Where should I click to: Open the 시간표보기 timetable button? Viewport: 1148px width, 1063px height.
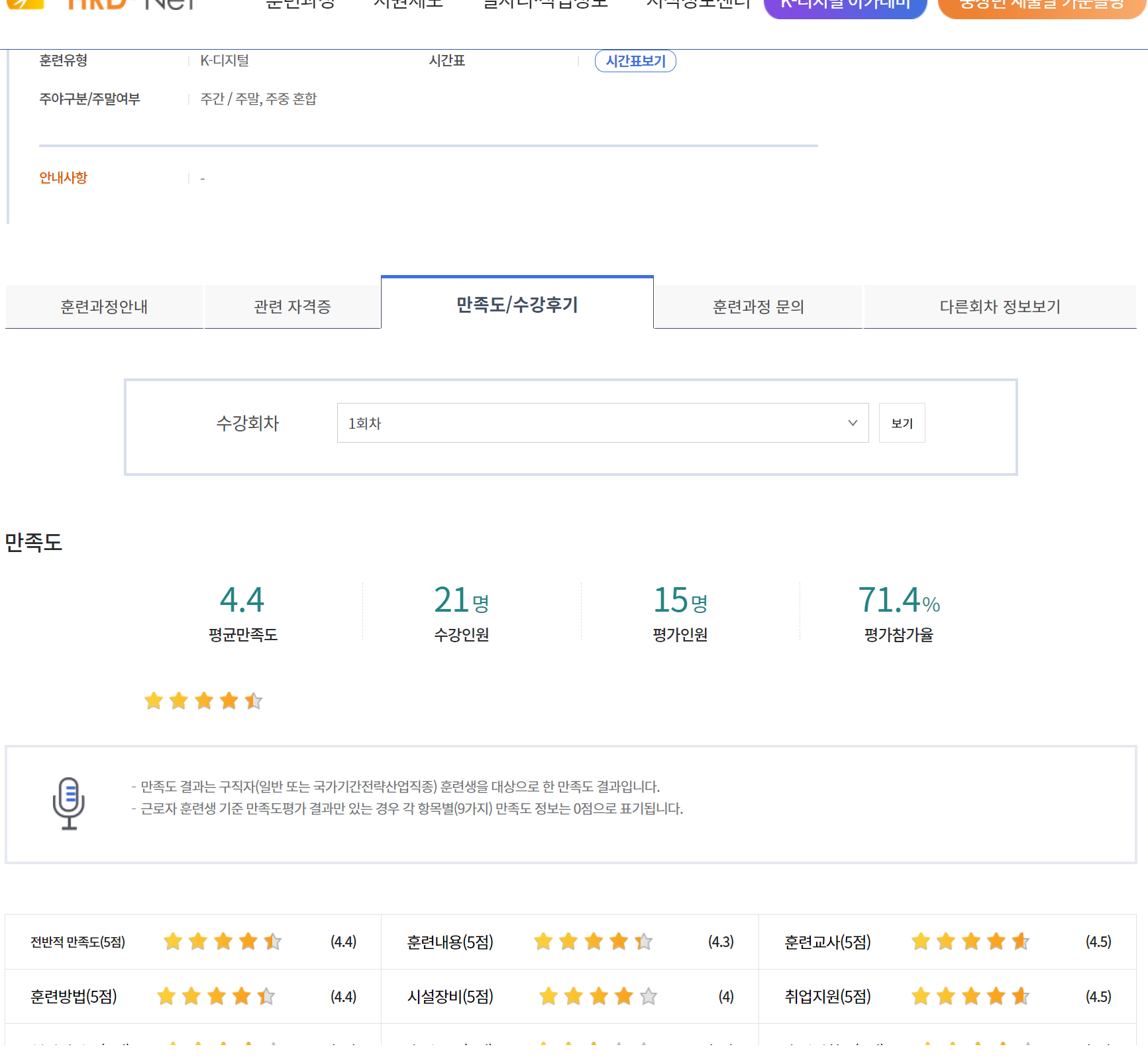[x=635, y=61]
